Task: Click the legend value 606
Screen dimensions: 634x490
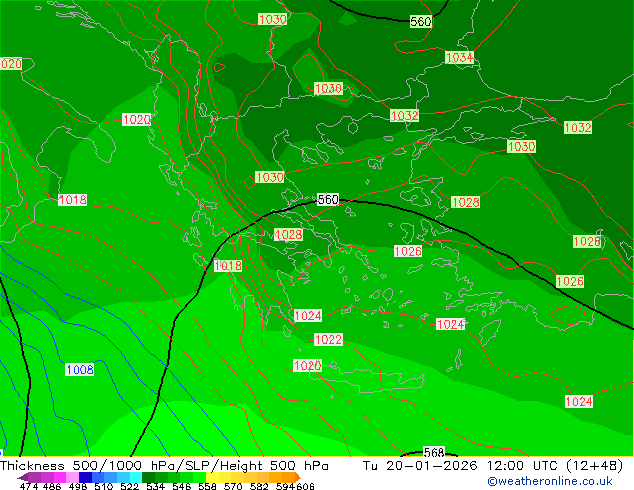Action: pos(305,486)
